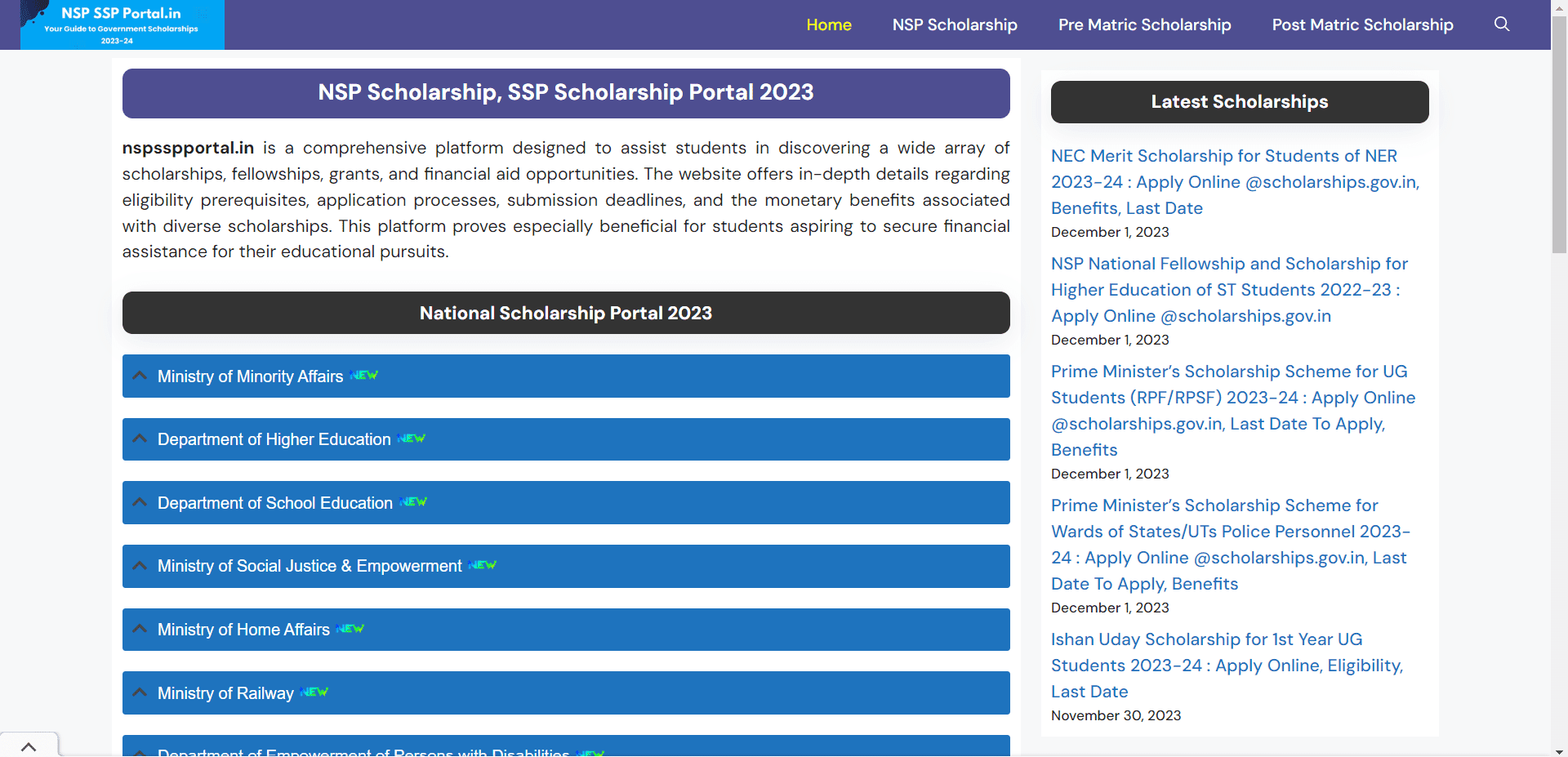The width and height of the screenshot is (1568, 757).
Task: Click NEW badge beside Department of School Education
Action: tap(413, 502)
